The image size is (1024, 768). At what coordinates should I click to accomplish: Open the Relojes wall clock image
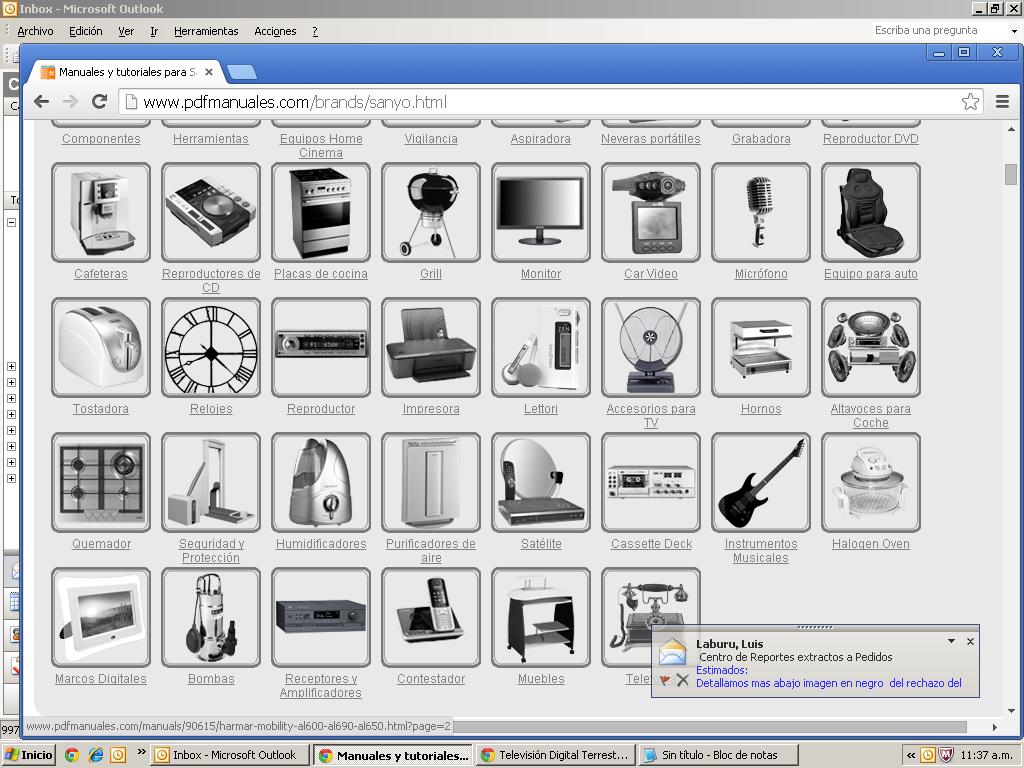click(x=211, y=347)
